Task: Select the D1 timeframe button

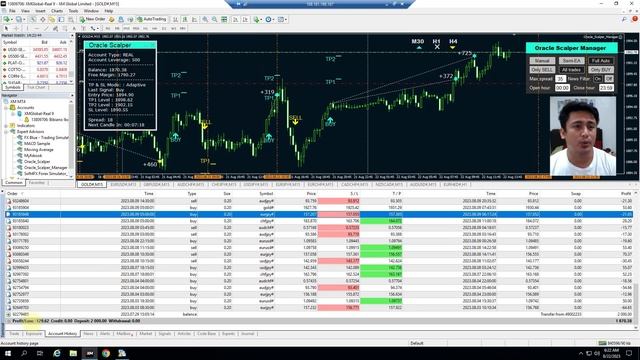Action: point(164,29)
